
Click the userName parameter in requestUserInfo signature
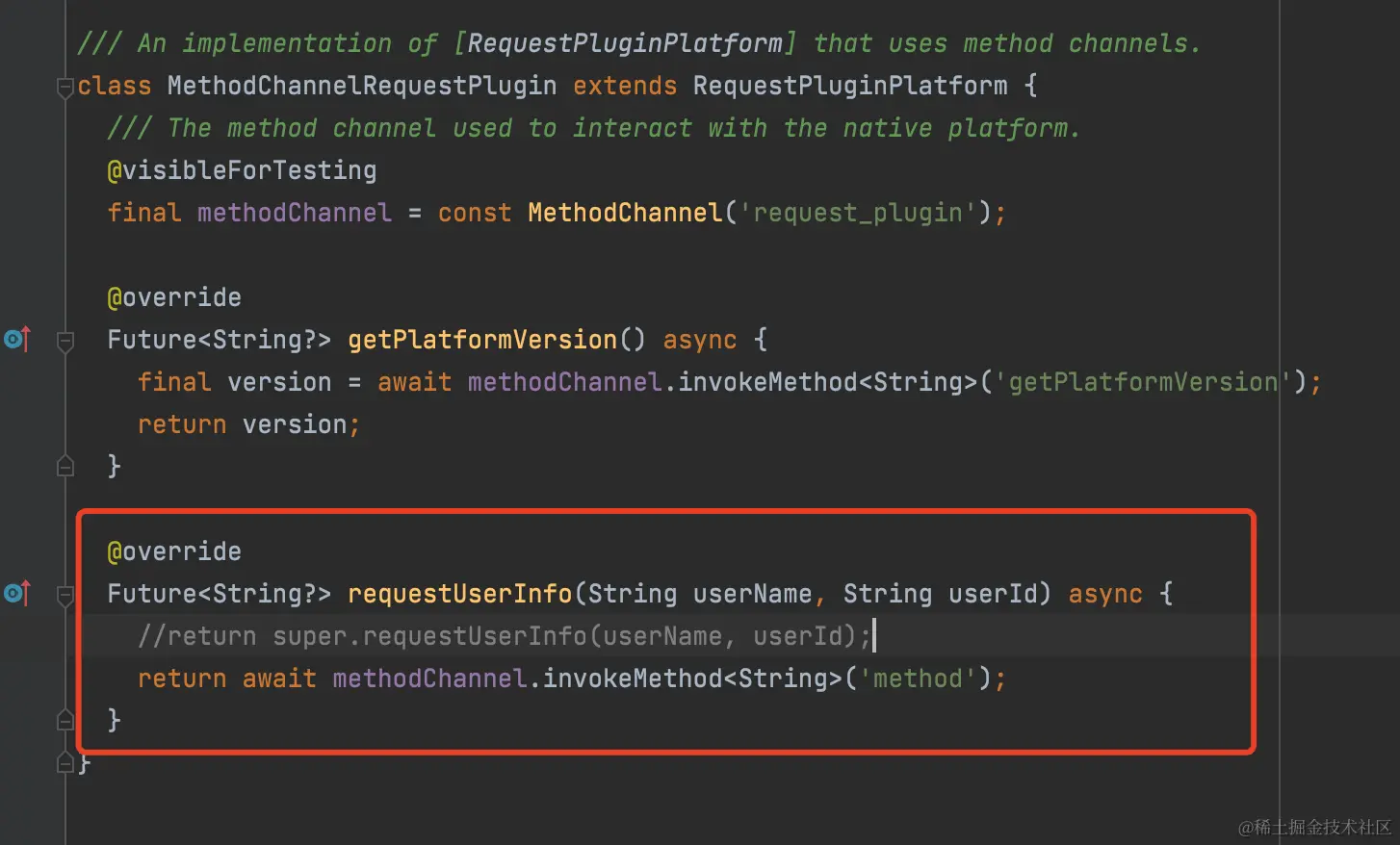coord(753,594)
